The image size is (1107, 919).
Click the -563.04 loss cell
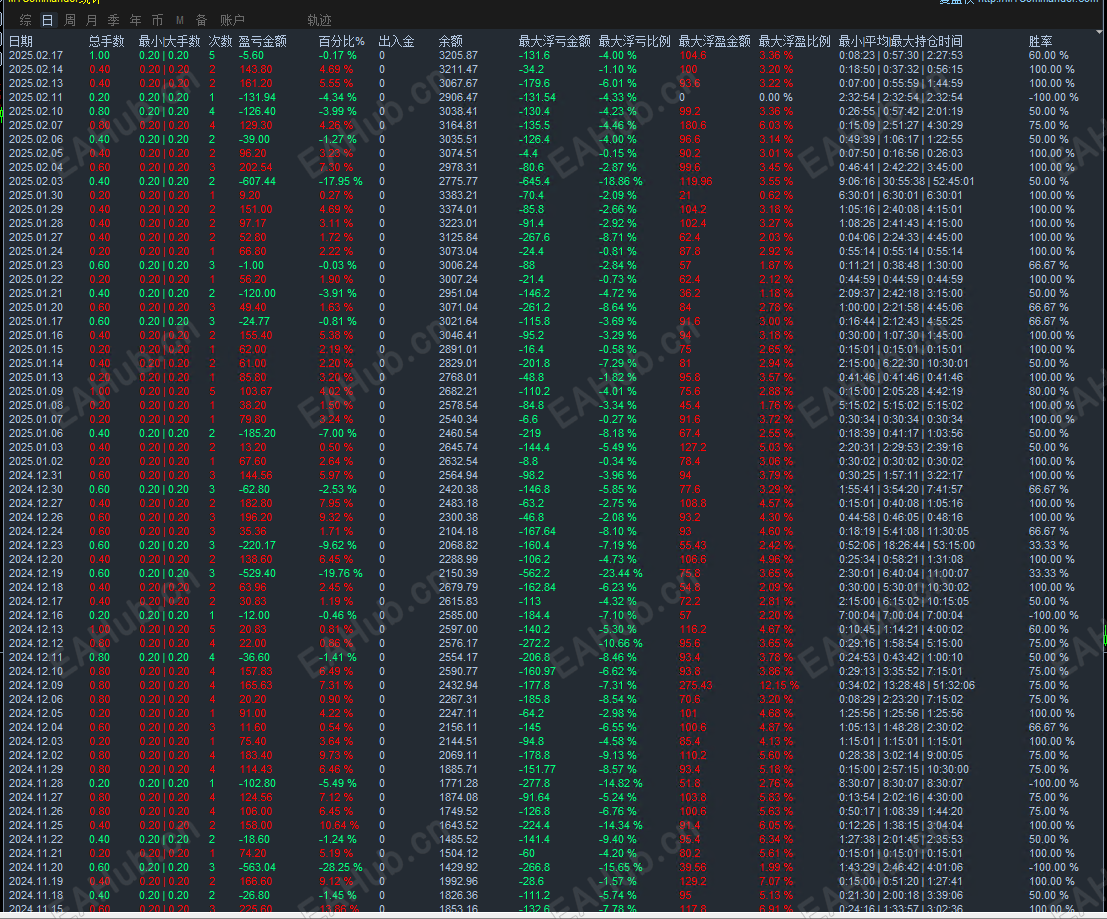click(257, 867)
